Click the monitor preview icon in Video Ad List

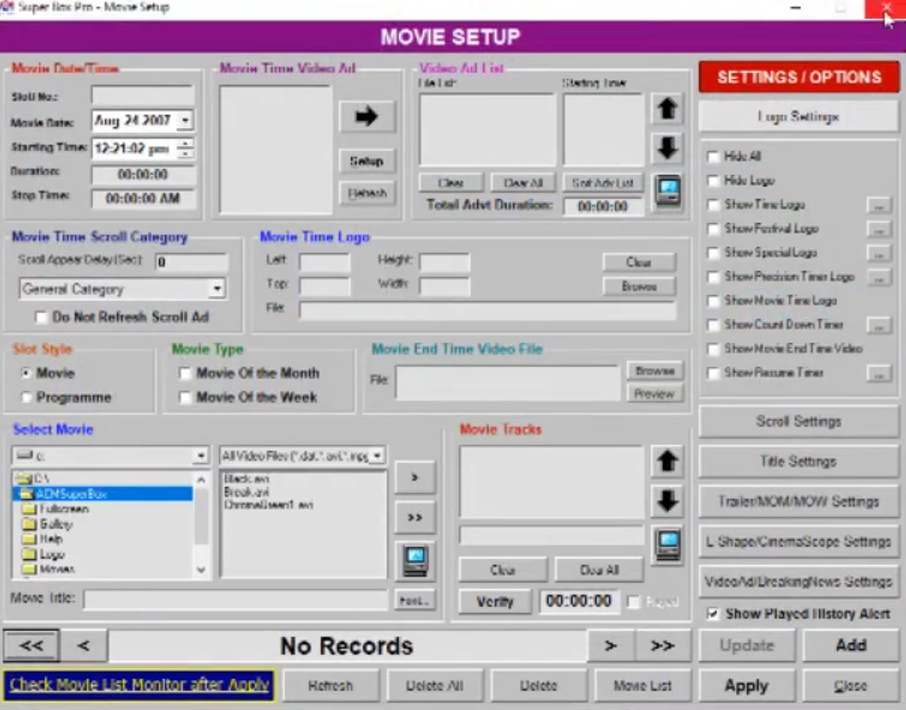[667, 190]
